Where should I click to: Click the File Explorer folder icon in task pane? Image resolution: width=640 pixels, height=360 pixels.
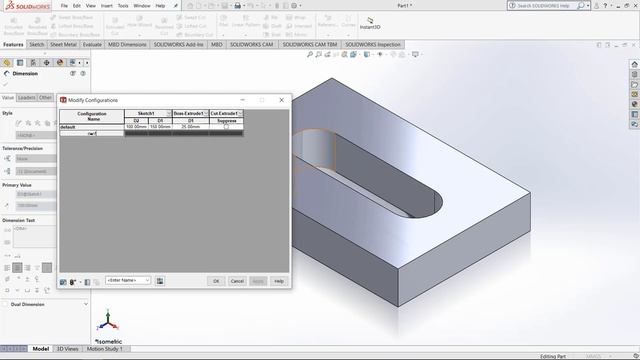pos(634,84)
